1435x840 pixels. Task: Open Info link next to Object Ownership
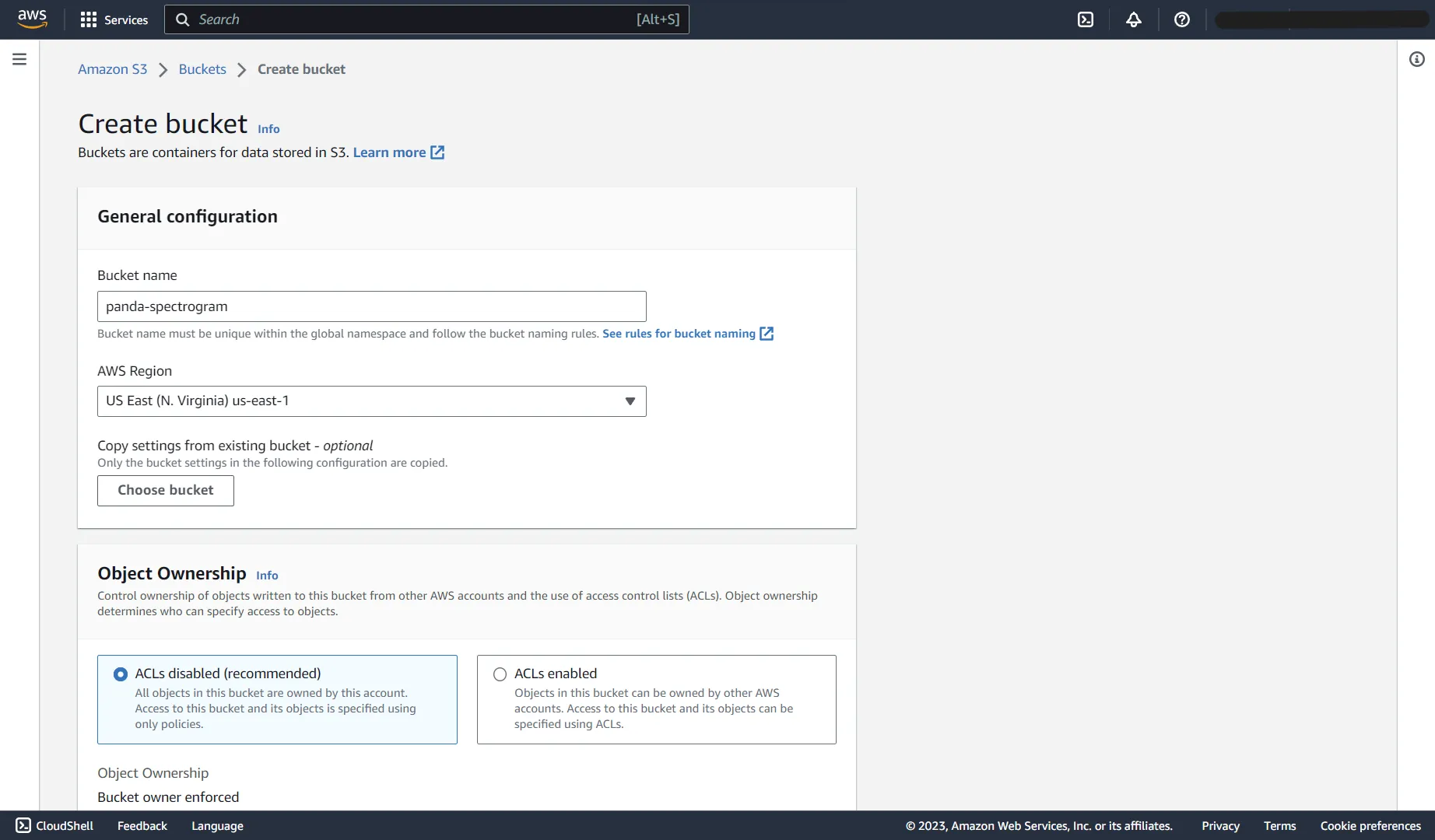267,576
